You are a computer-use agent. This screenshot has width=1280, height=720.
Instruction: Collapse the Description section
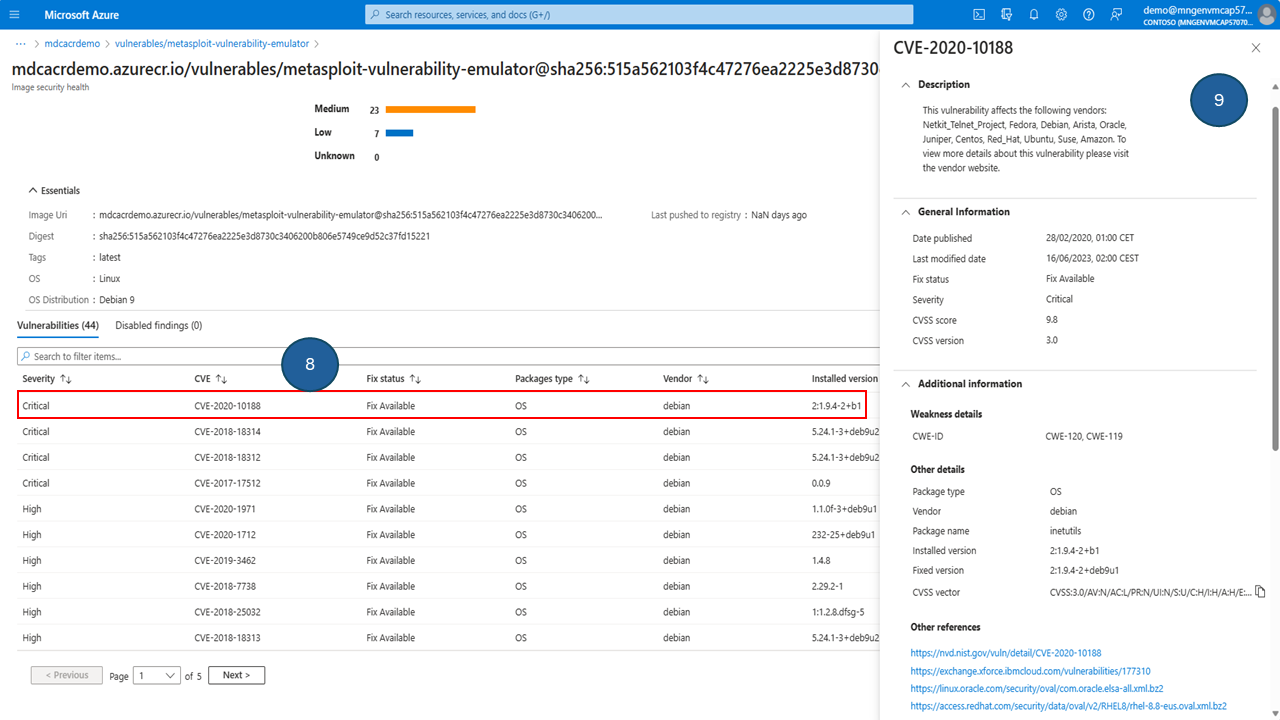pyautogui.click(x=905, y=85)
